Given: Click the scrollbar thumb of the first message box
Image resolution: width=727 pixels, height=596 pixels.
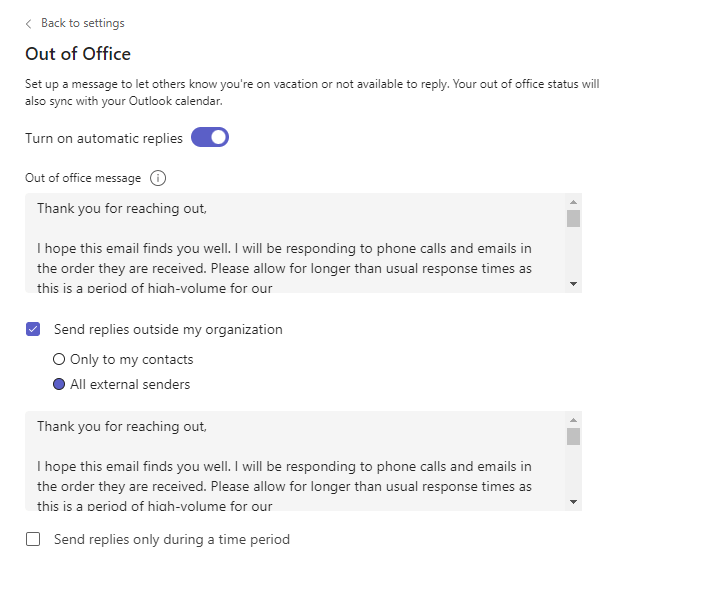Looking at the screenshot, I should [573, 219].
